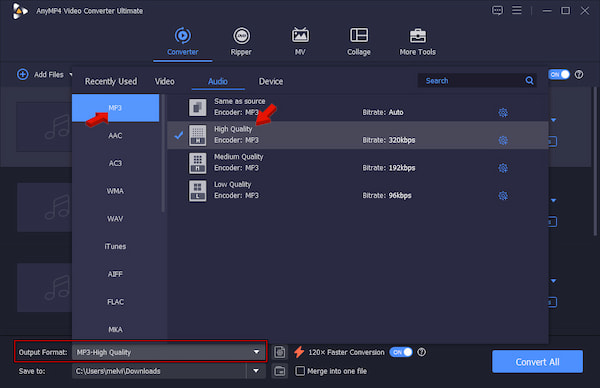The height and width of the screenshot is (388, 600).
Task: Open the Converter tab
Action: [183, 42]
